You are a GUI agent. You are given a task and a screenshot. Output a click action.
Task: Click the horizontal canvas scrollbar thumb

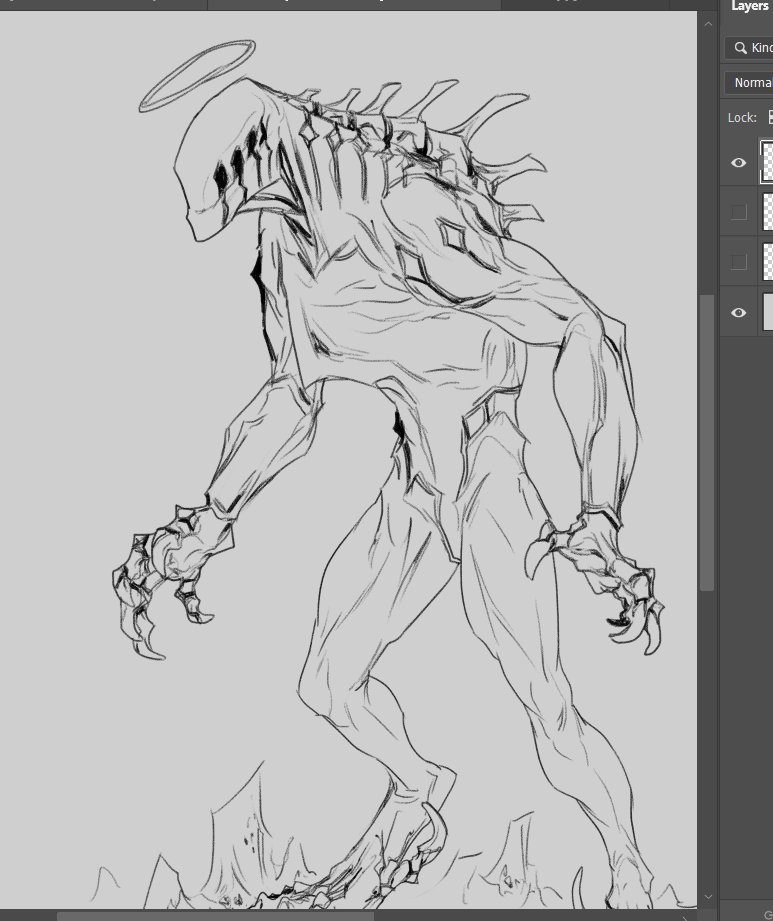click(215, 916)
